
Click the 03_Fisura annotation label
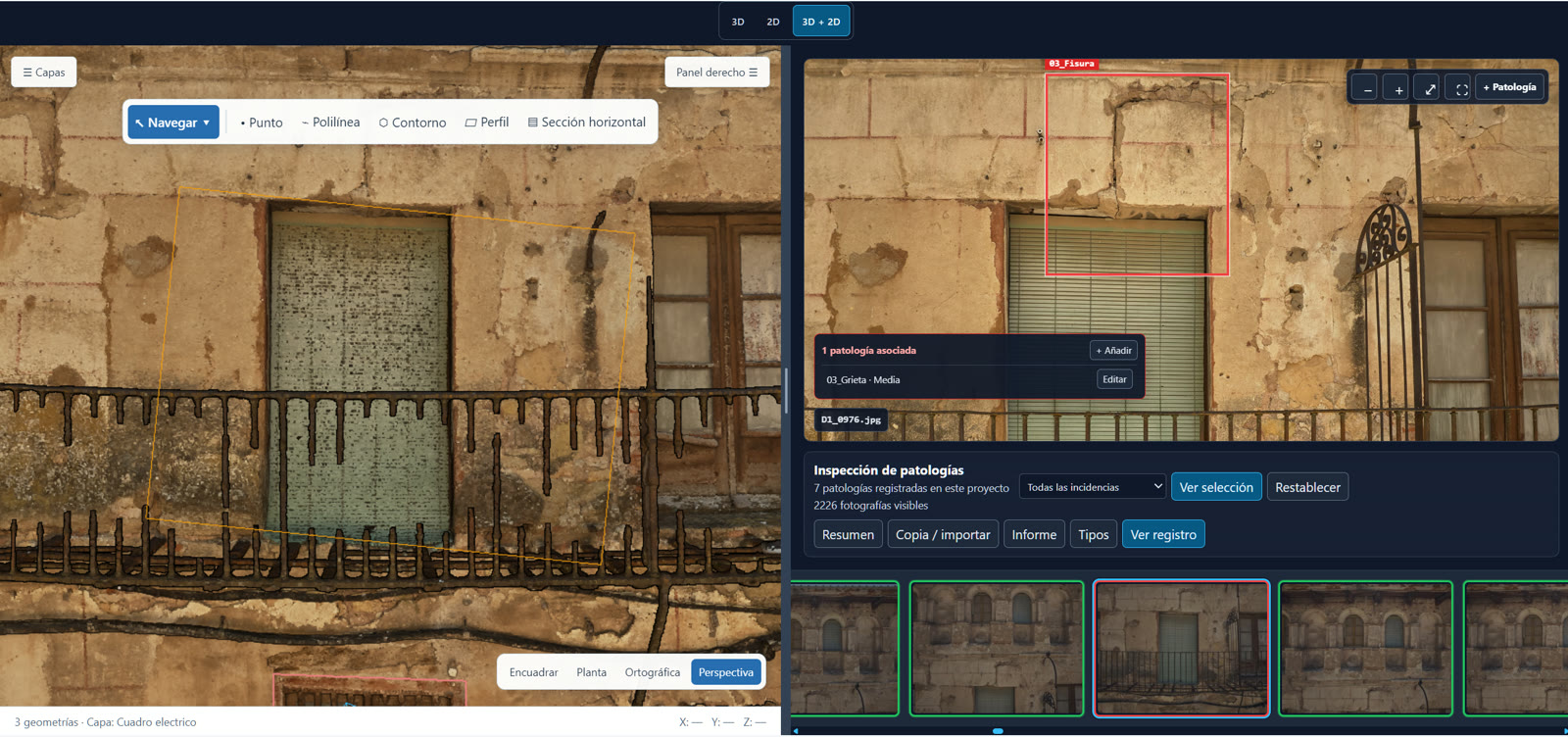tap(1071, 64)
